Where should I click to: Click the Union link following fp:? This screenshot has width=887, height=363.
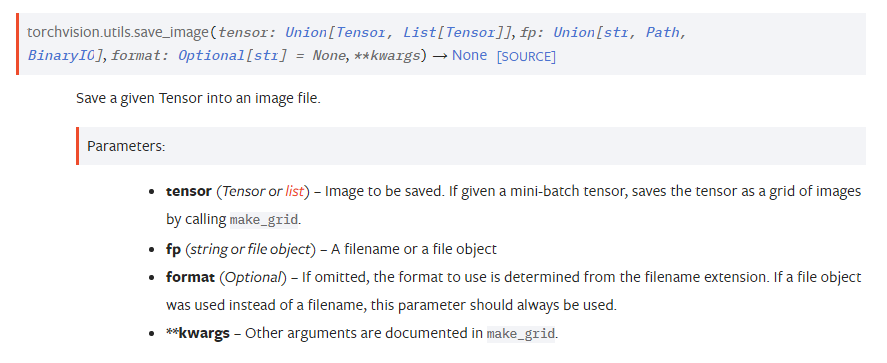click(x=574, y=32)
